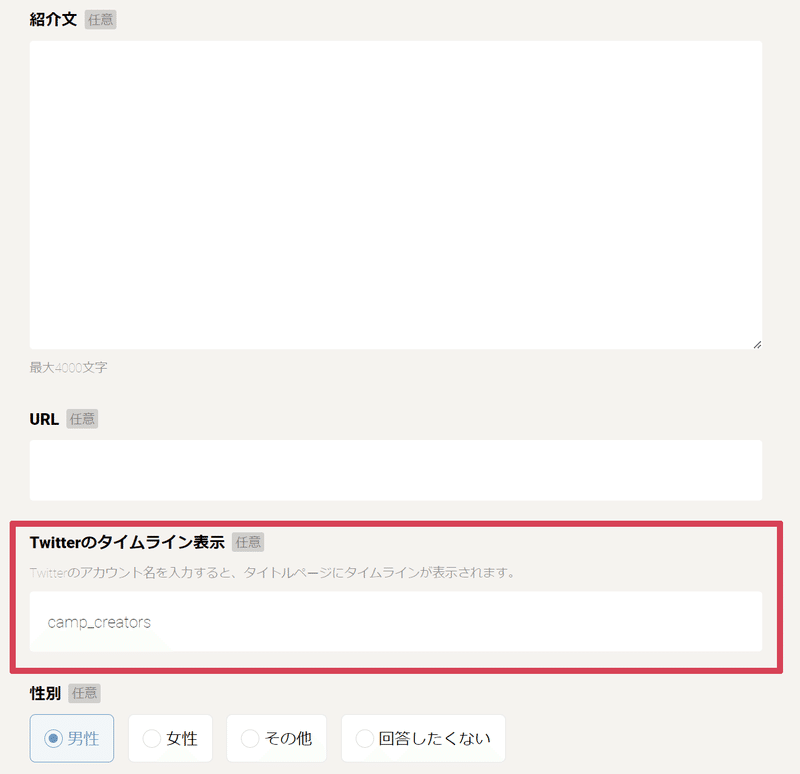Click the 任意 badge beside Twitterのタイムライン表示
The height and width of the screenshot is (774, 800).
pyautogui.click(x=248, y=542)
